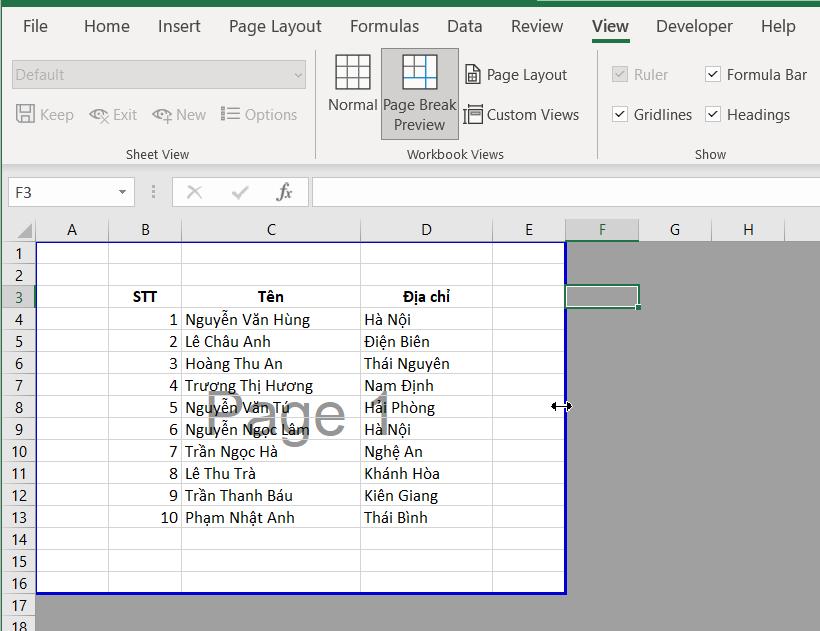This screenshot has height=631, width=820.
Task: Toggle the Ruler checkbox
Action: [x=620, y=74]
